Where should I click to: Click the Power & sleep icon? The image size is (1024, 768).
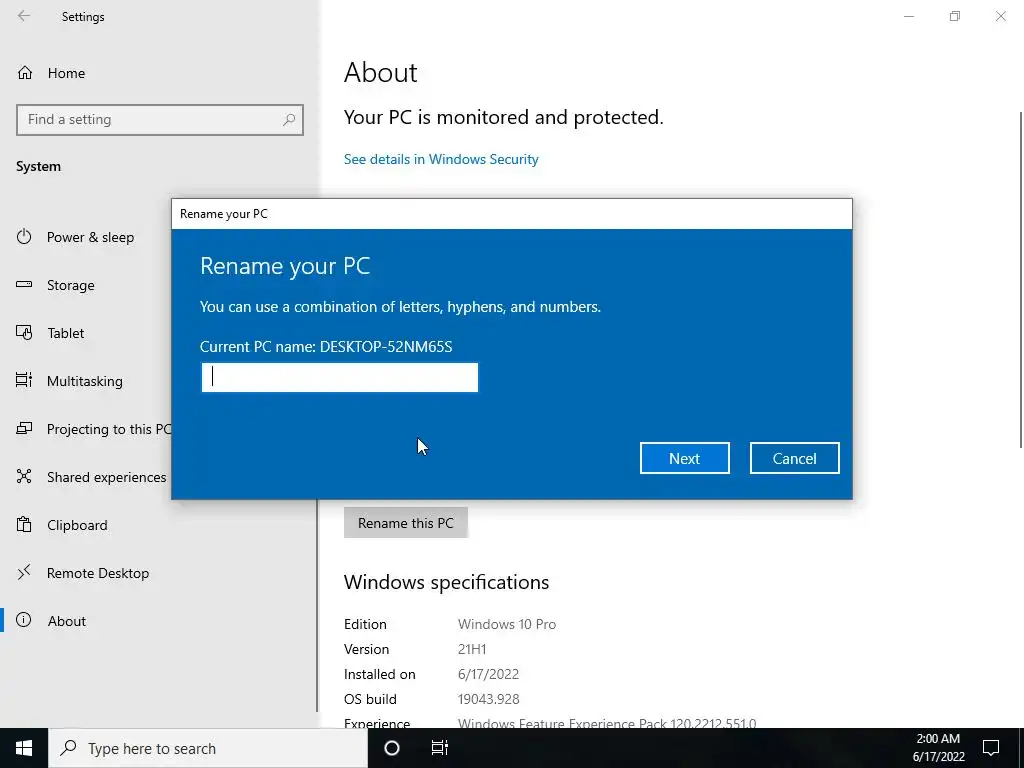click(x=24, y=236)
